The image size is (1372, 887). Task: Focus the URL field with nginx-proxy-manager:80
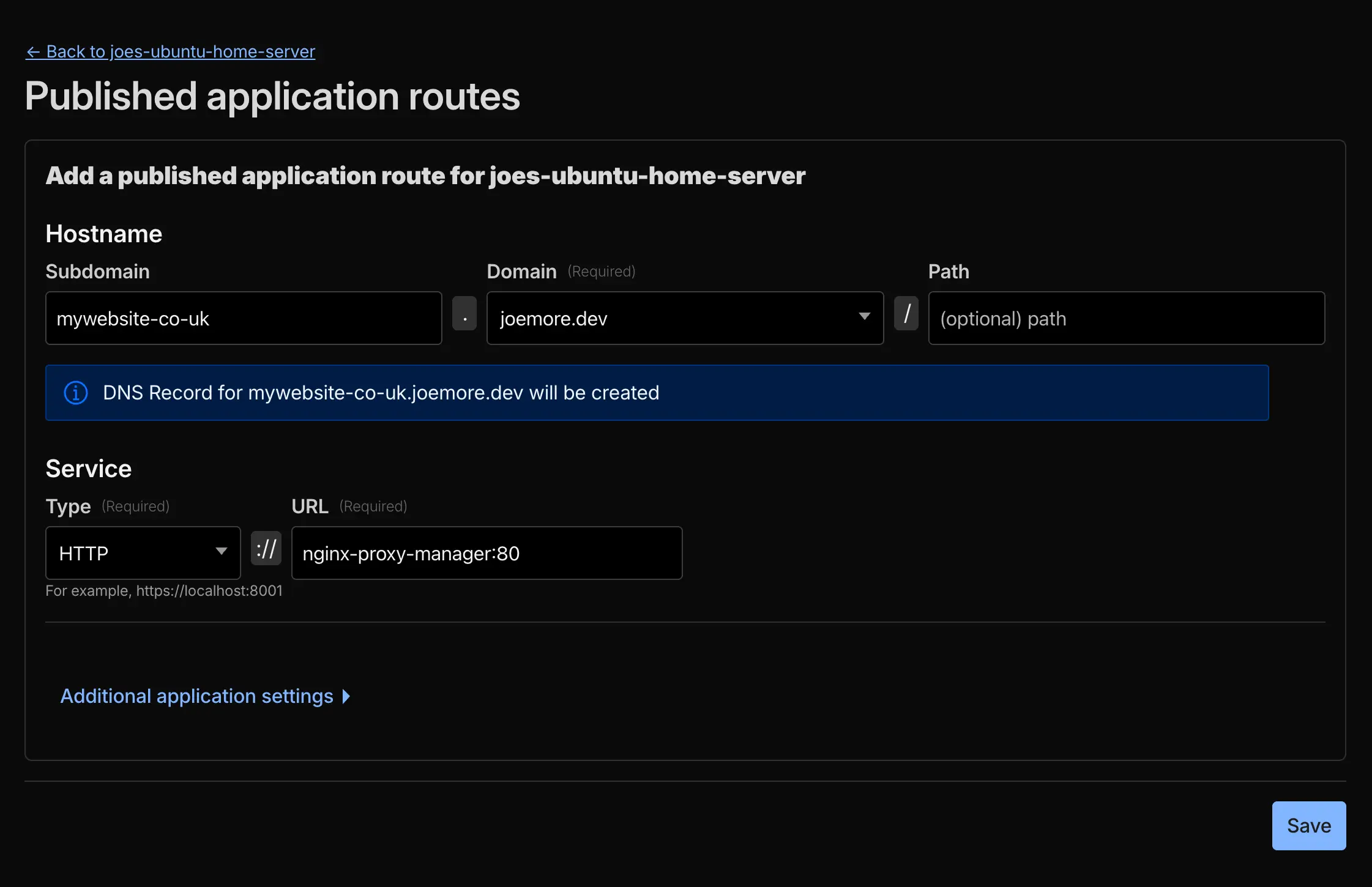click(487, 553)
